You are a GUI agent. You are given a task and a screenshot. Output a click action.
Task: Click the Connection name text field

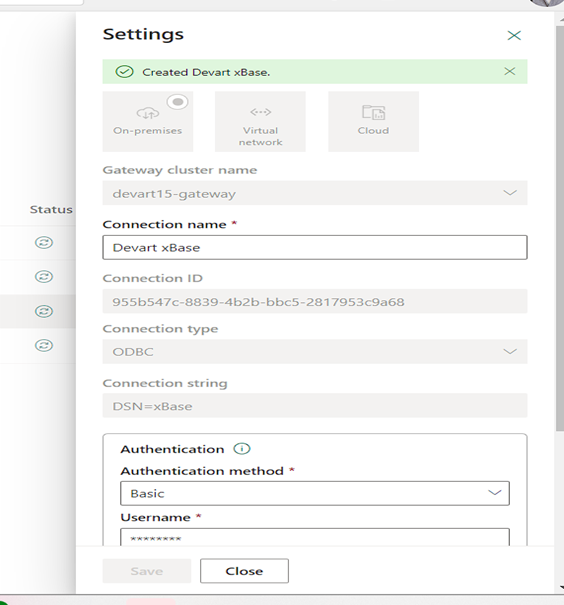coord(315,247)
